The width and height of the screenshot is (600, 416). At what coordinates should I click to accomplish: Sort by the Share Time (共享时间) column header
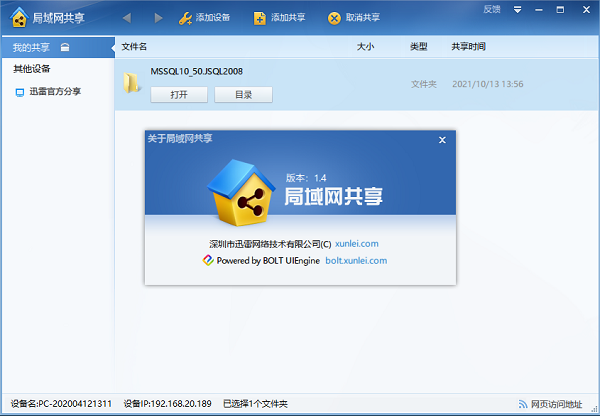(x=468, y=47)
